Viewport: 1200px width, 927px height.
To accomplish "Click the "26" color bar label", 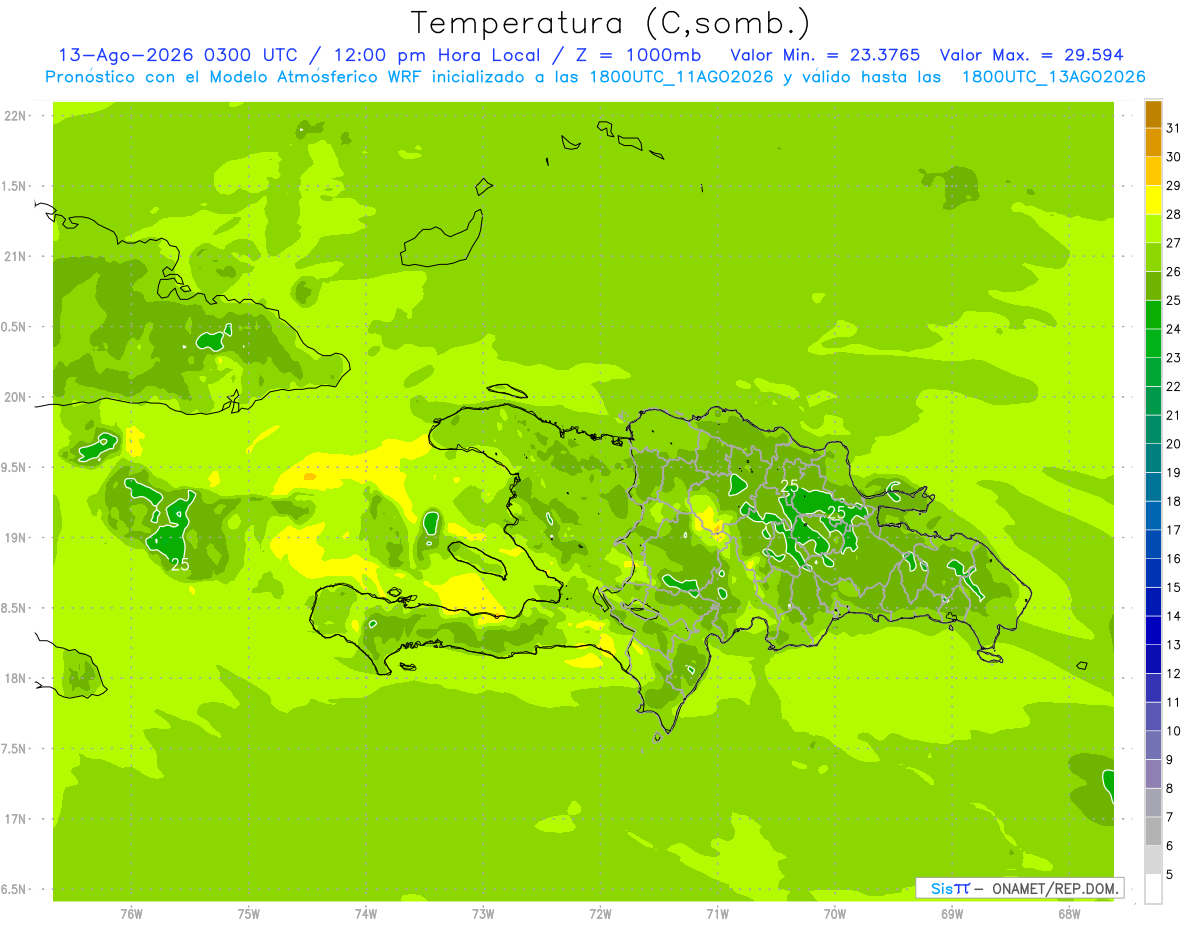I will pos(1173,272).
